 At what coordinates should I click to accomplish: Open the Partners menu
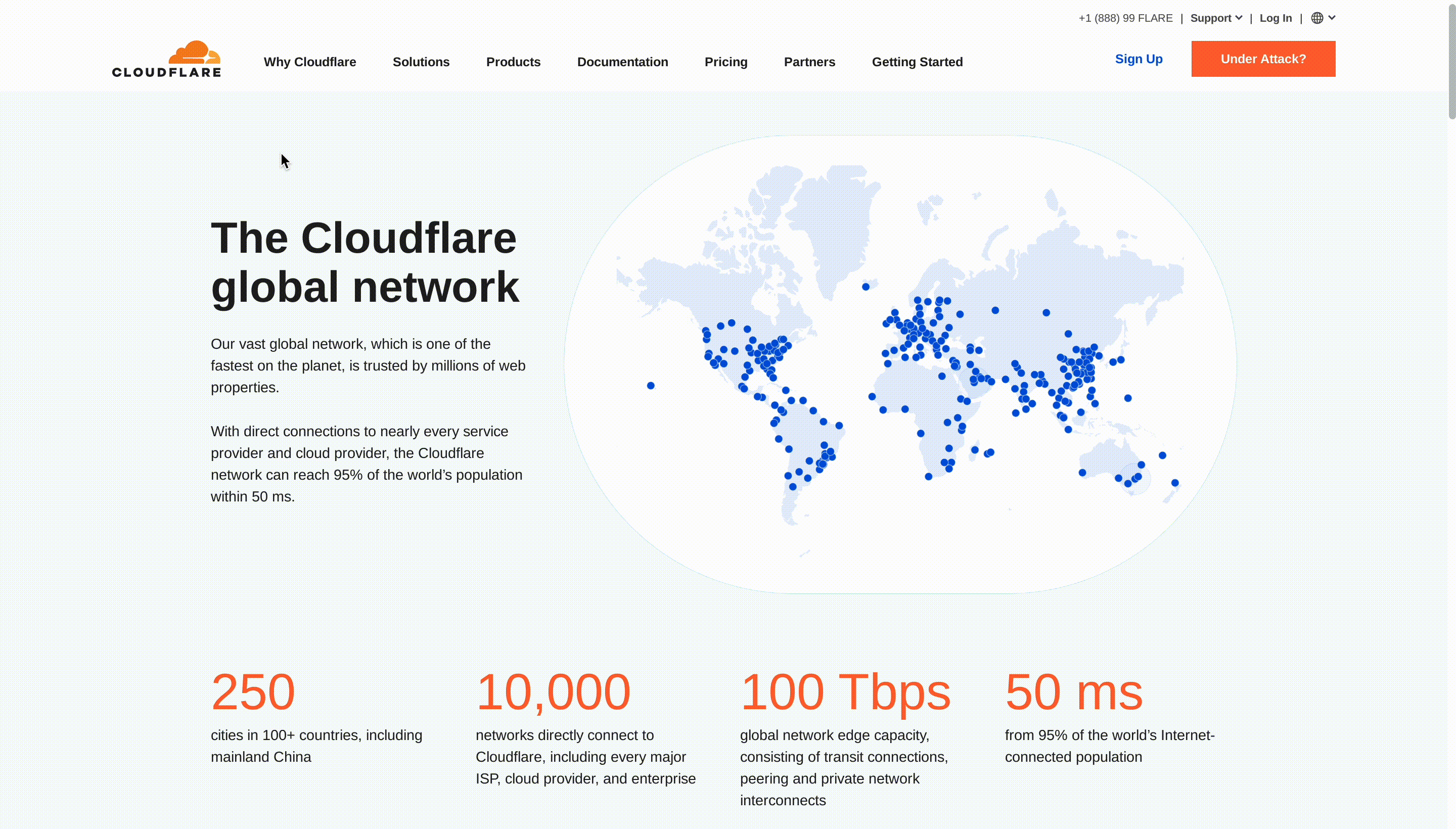point(809,62)
